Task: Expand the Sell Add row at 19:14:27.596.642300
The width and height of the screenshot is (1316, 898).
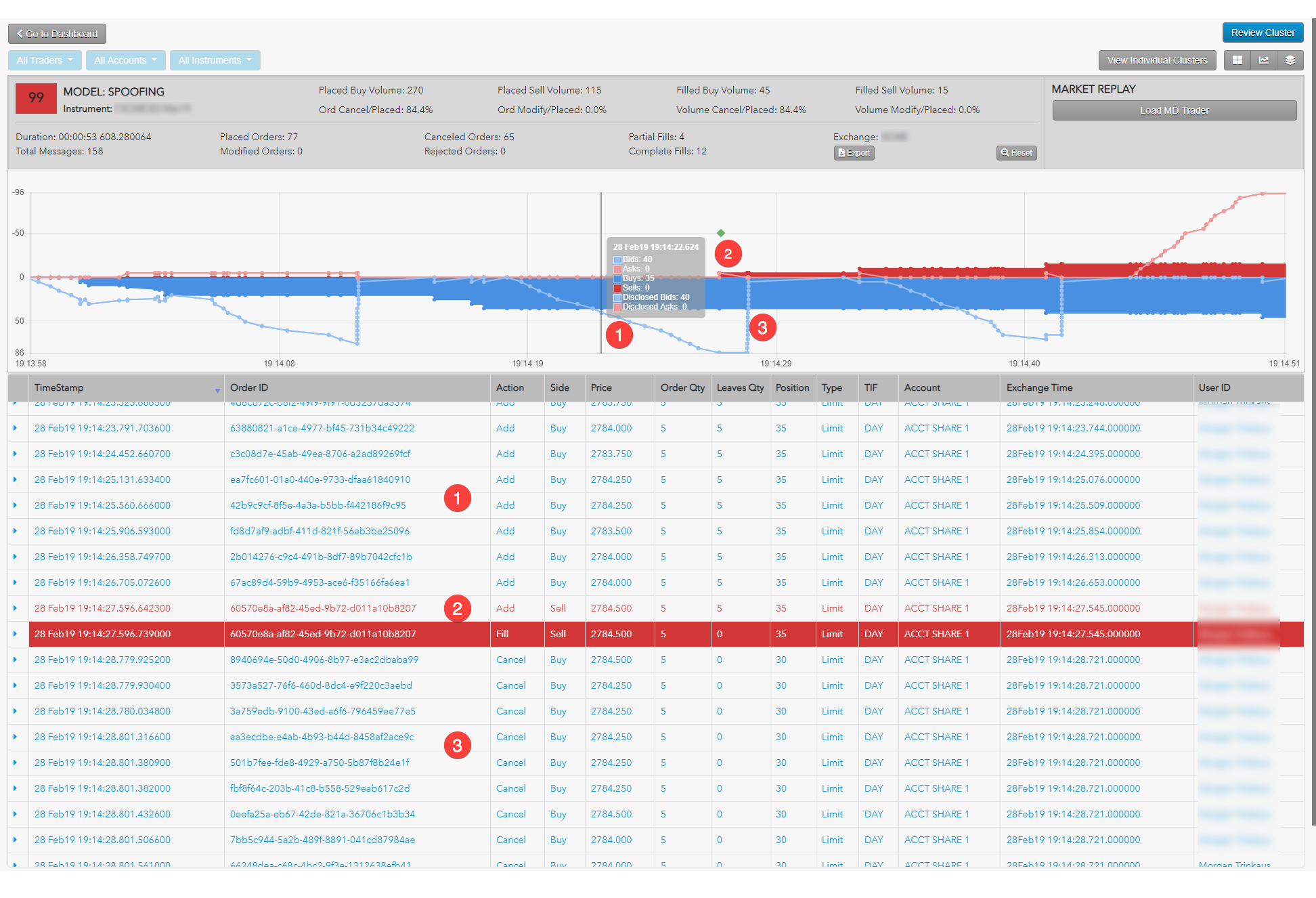Action: click(16, 608)
